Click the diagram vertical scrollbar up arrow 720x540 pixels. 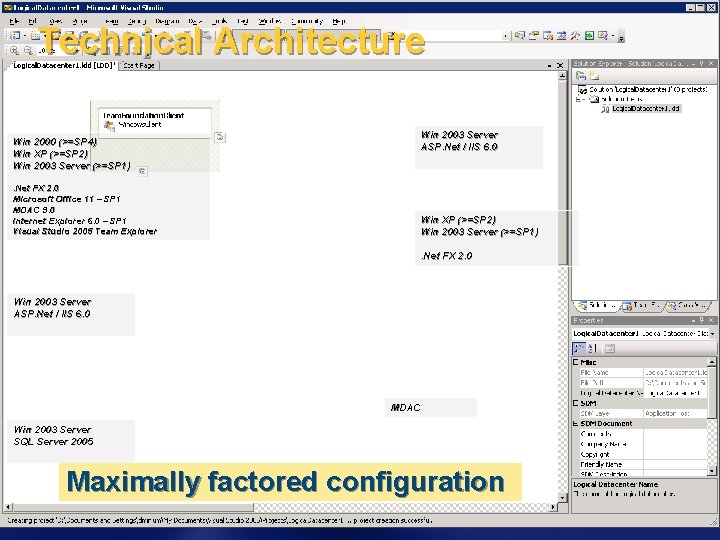(562, 76)
